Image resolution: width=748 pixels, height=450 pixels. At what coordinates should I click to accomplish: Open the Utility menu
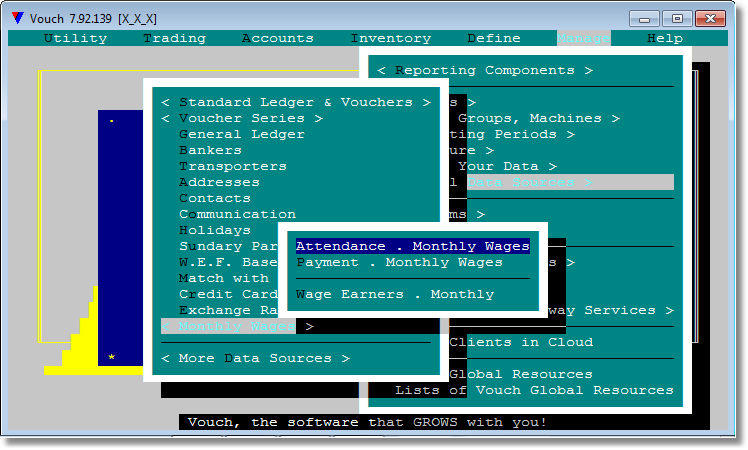(x=75, y=38)
